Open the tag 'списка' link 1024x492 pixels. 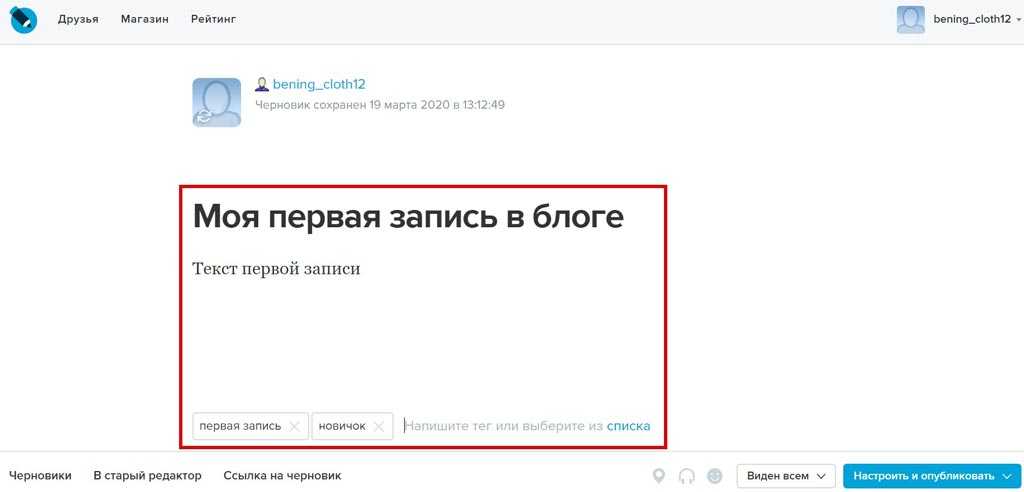(x=628, y=426)
